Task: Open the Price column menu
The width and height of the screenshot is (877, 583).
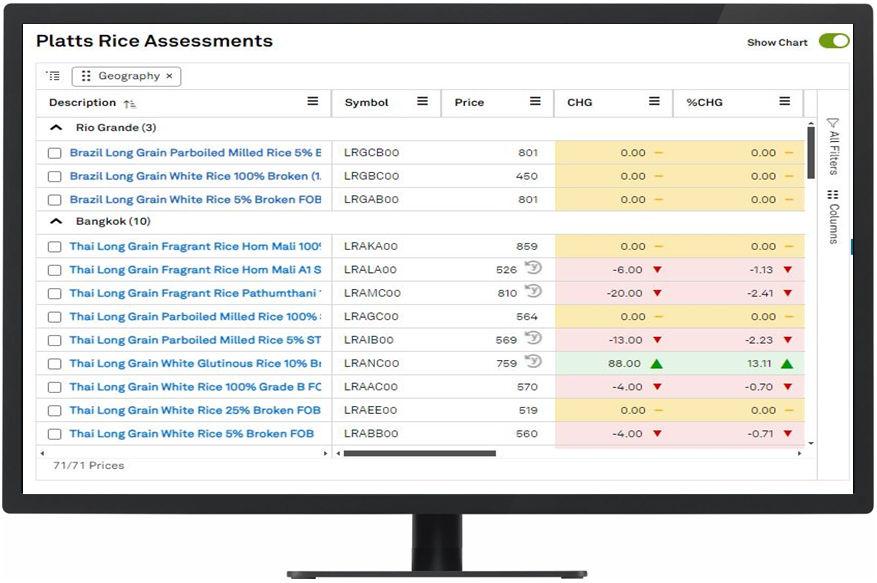Action: (x=535, y=101)
